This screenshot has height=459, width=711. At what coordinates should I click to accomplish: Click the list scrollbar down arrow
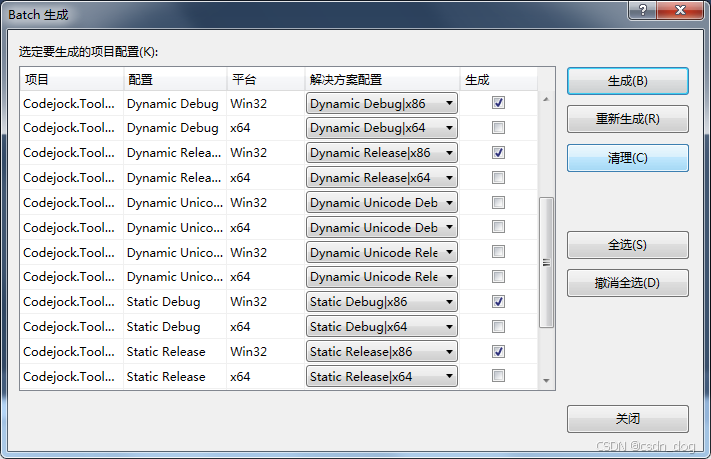(546, 381)
